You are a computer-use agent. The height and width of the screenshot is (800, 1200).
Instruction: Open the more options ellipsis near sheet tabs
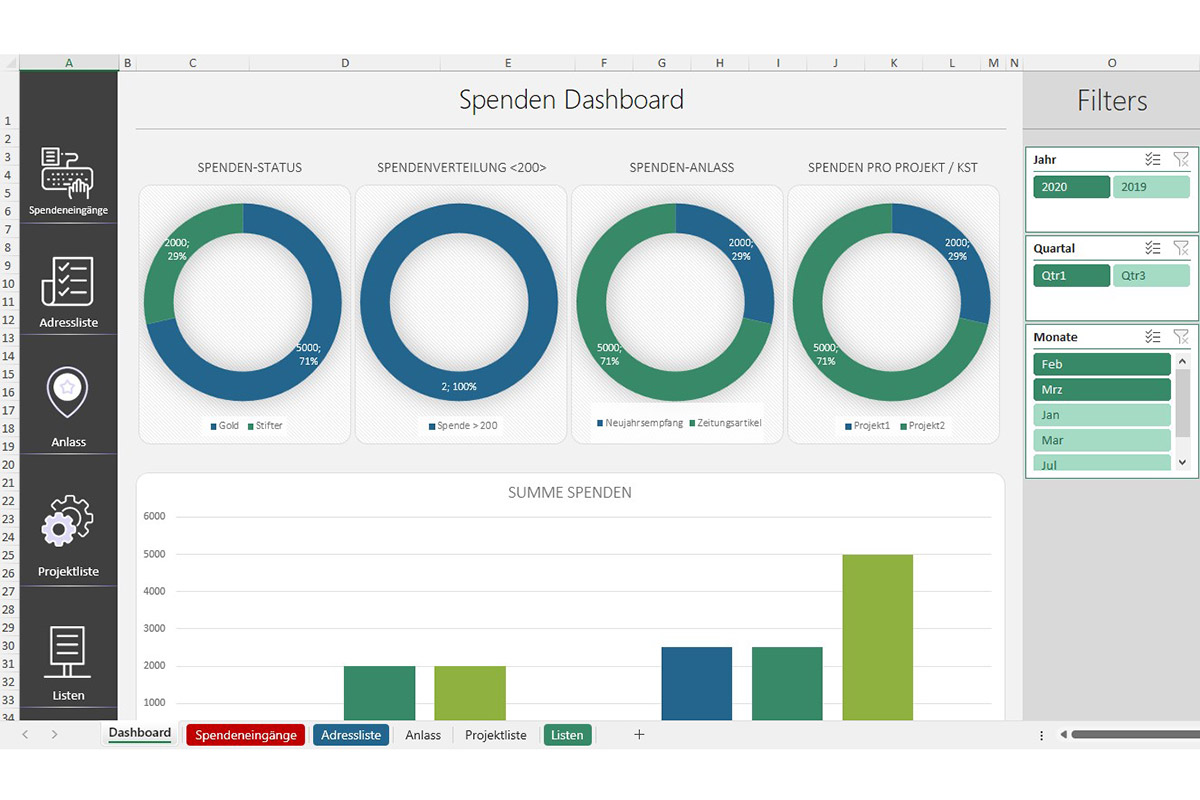click(1040, 734)
